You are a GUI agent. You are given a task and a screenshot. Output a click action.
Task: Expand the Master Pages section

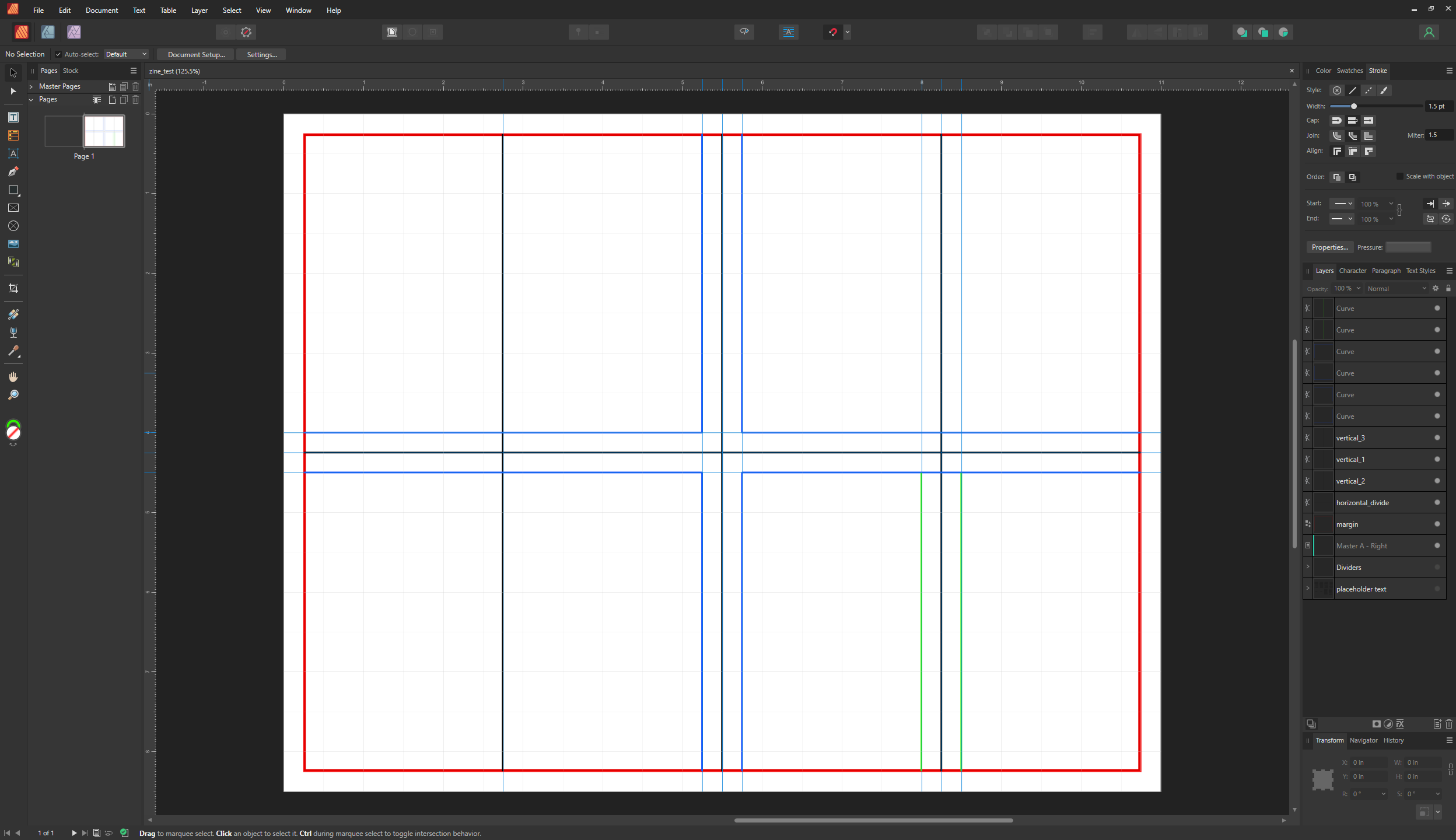[x=31, y=86]
